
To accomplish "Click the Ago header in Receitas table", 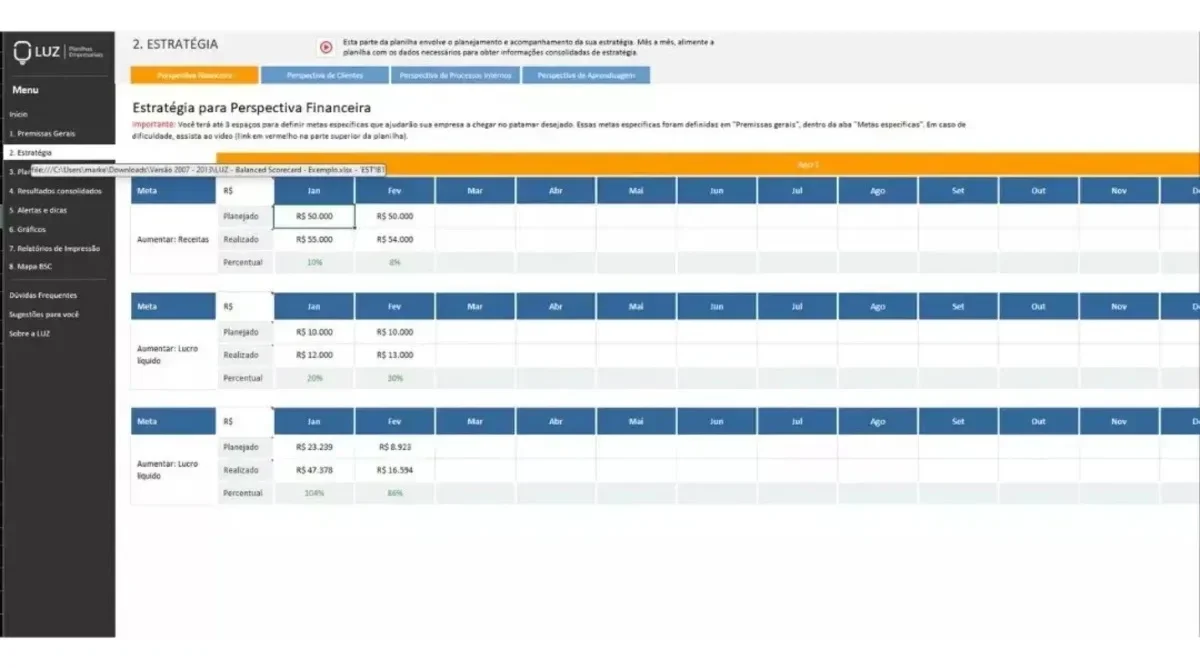I will point(878,190).
